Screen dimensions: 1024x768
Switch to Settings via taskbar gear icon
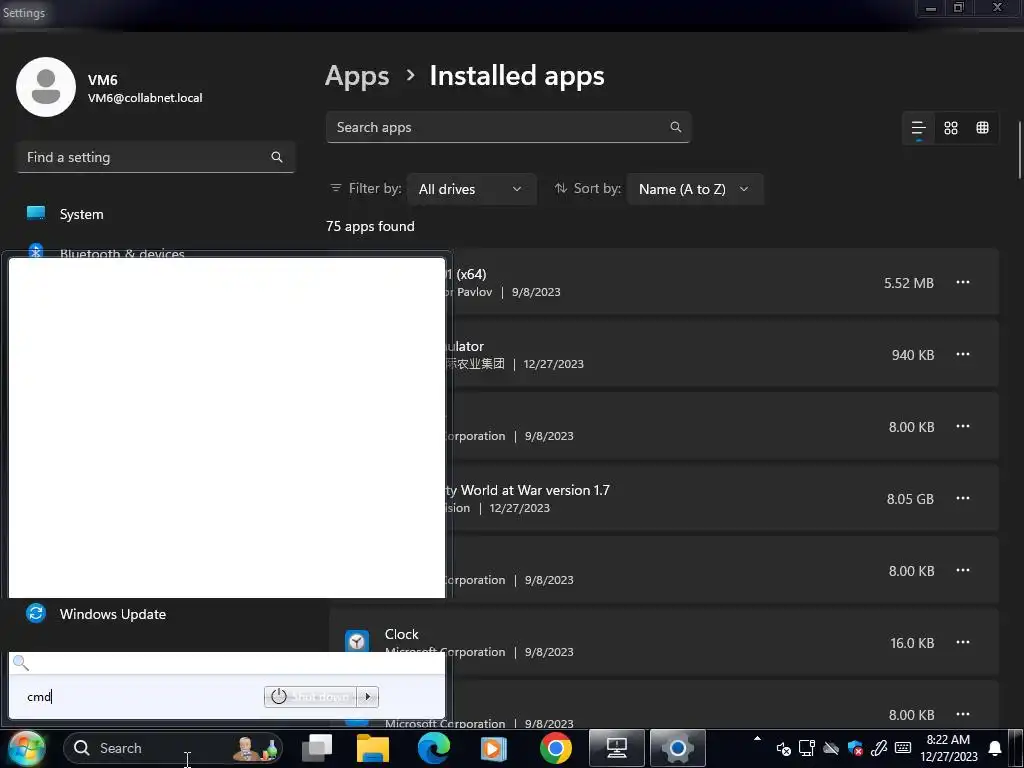click(x=678, y=748)
